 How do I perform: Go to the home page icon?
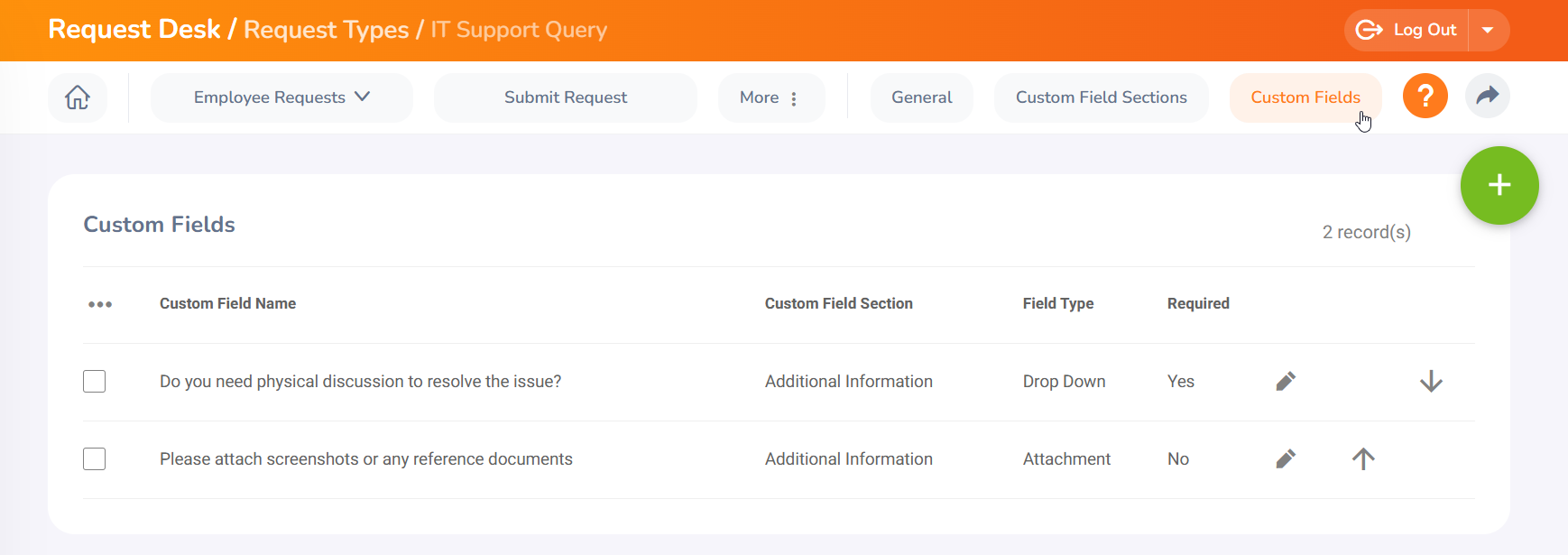78,97
